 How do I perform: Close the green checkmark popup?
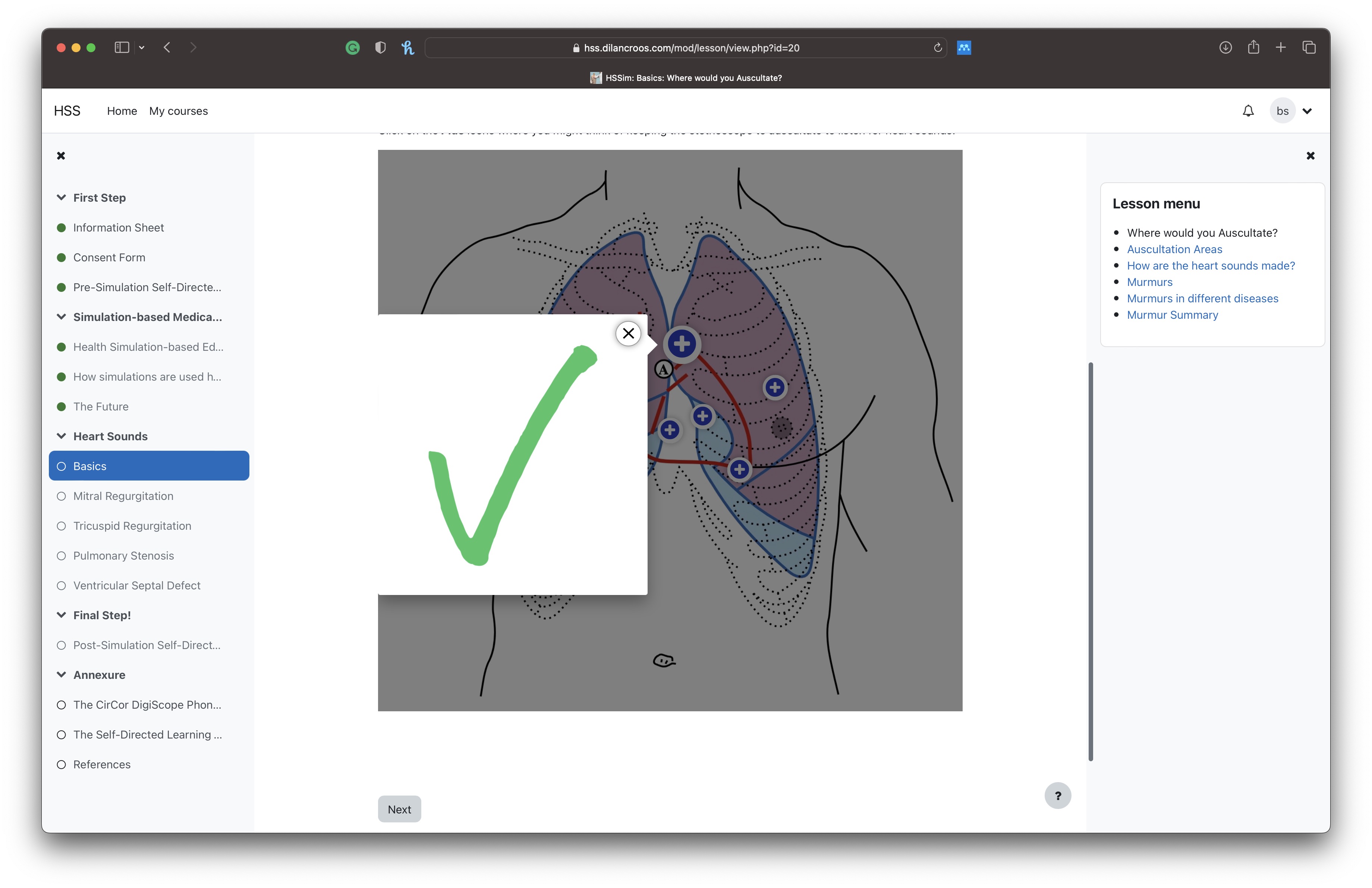coord(628,333)
